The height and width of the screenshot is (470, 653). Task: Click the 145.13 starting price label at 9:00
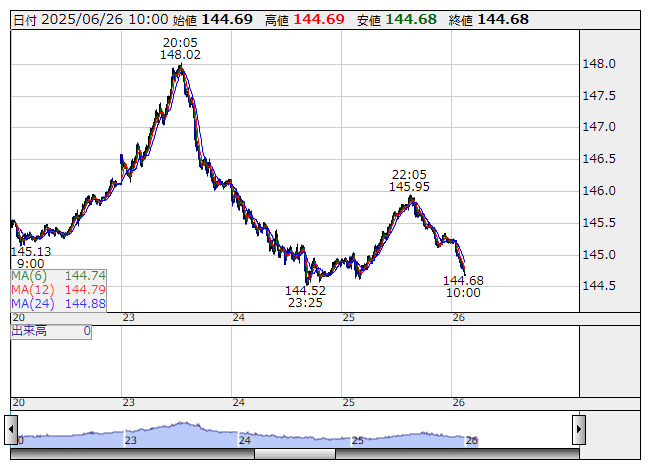[x=30, y=251]
